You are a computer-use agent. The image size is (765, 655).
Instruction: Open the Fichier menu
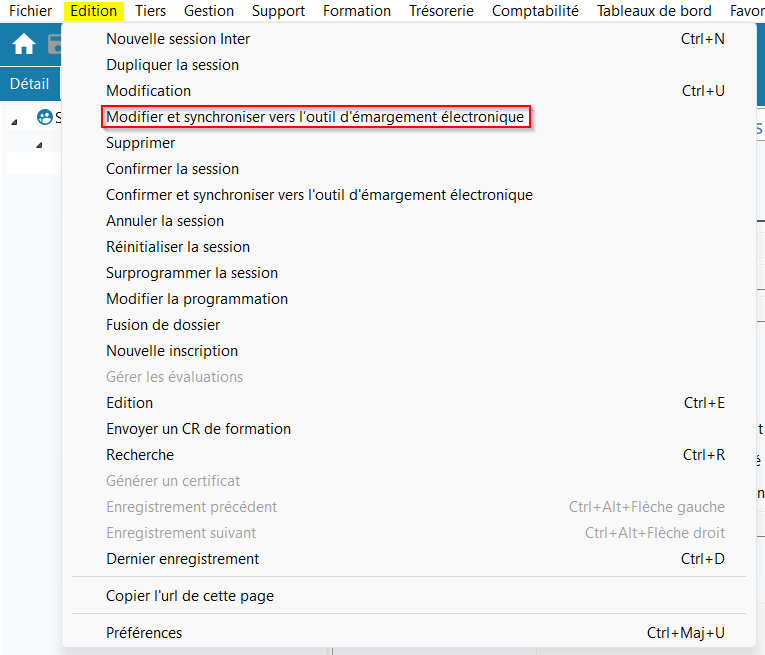coord(30,11)
